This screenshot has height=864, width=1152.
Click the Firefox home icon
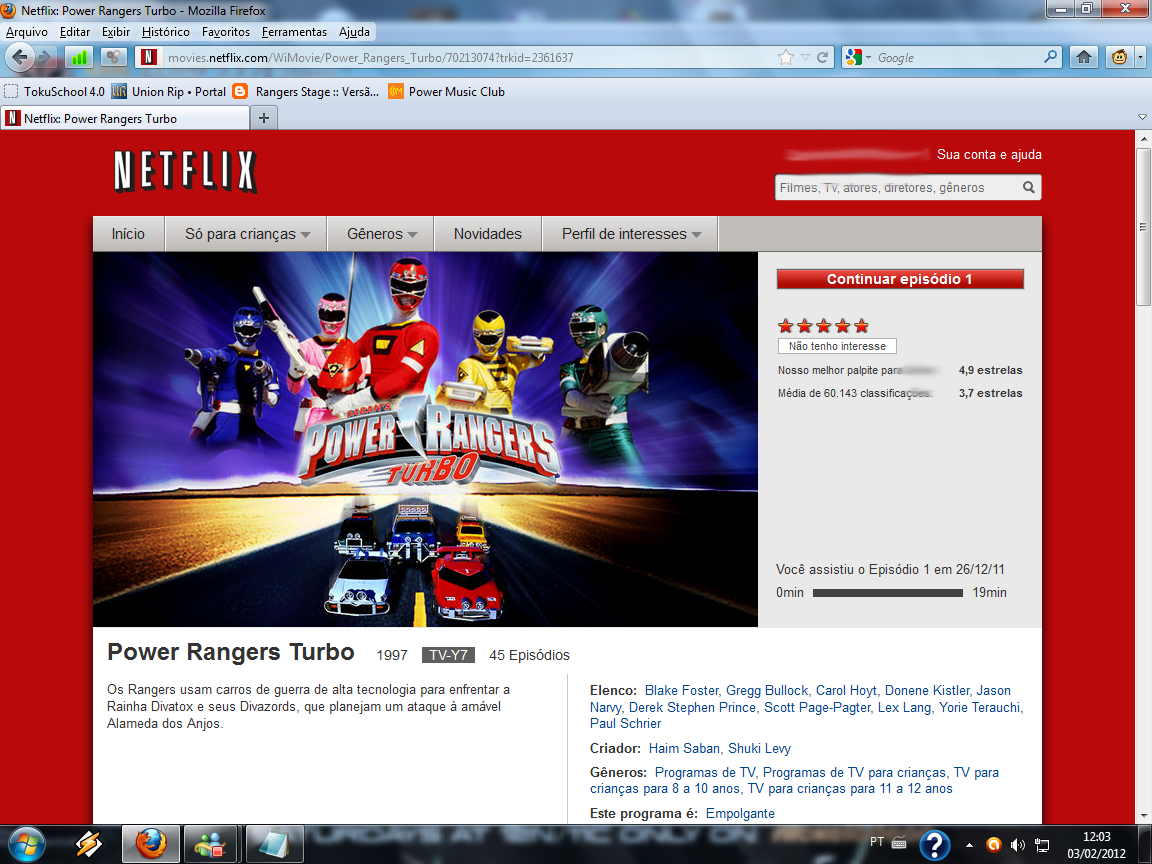[x=1083, y=57]
